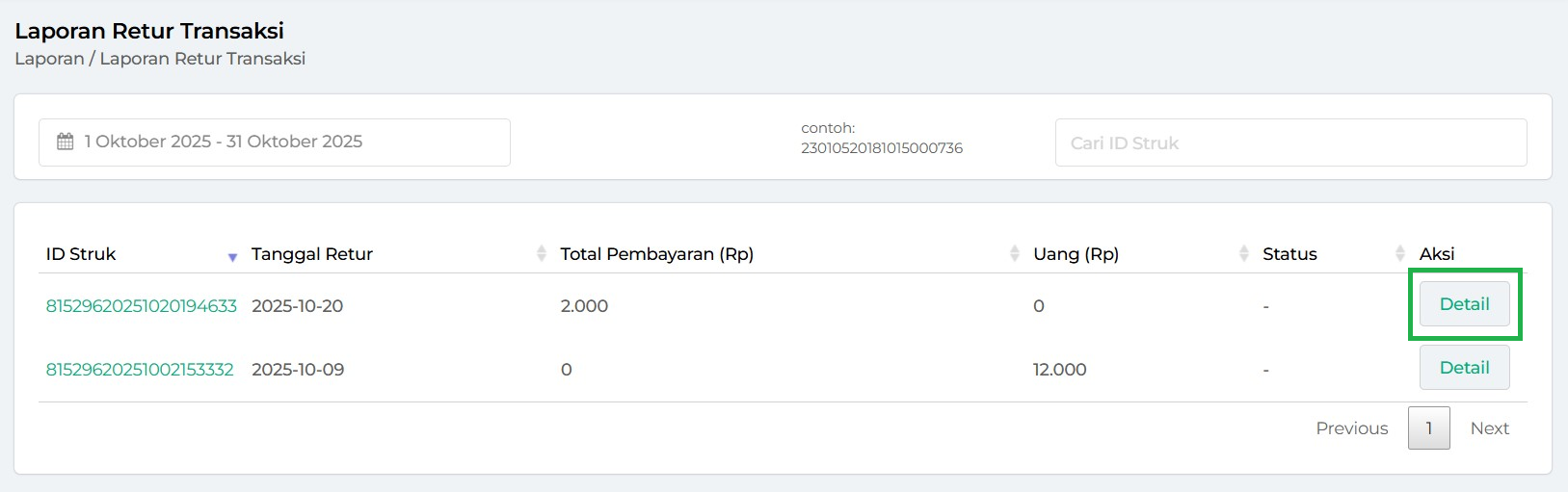The image size is (1568, 492).
Task: Click the Laporan breadcrumb link
Action: point(49,59)
